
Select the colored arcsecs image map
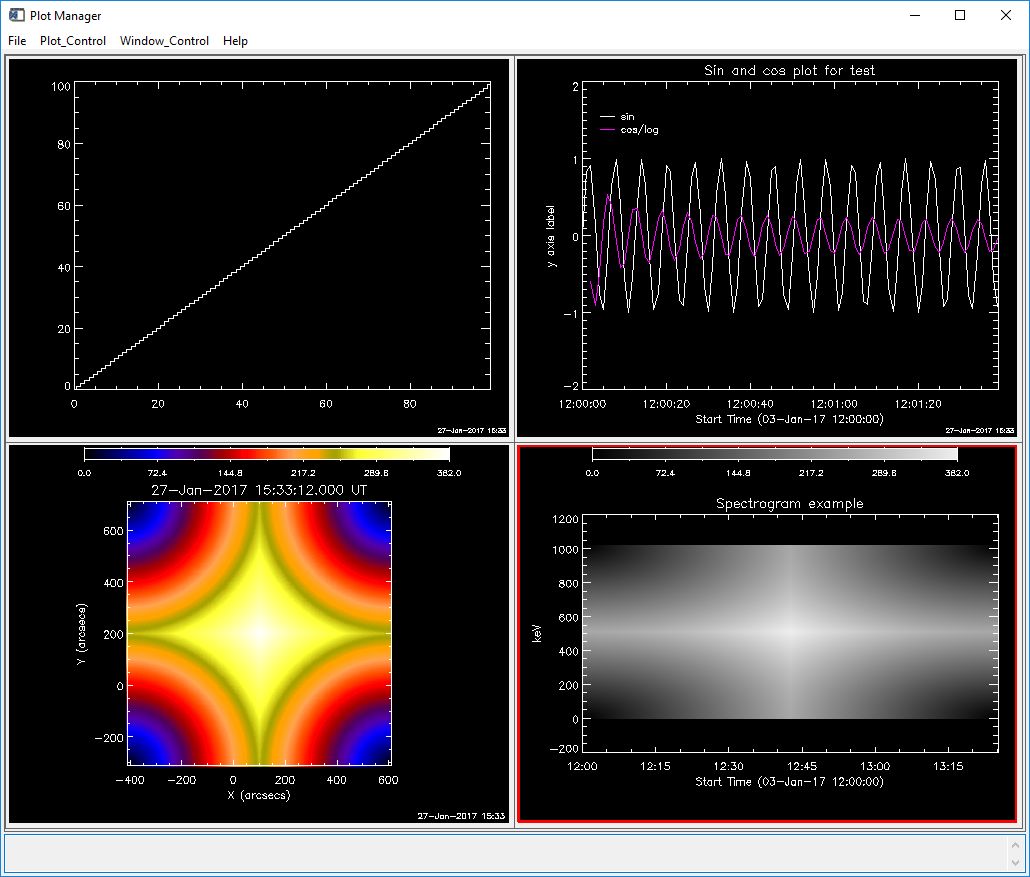point(259,632)
